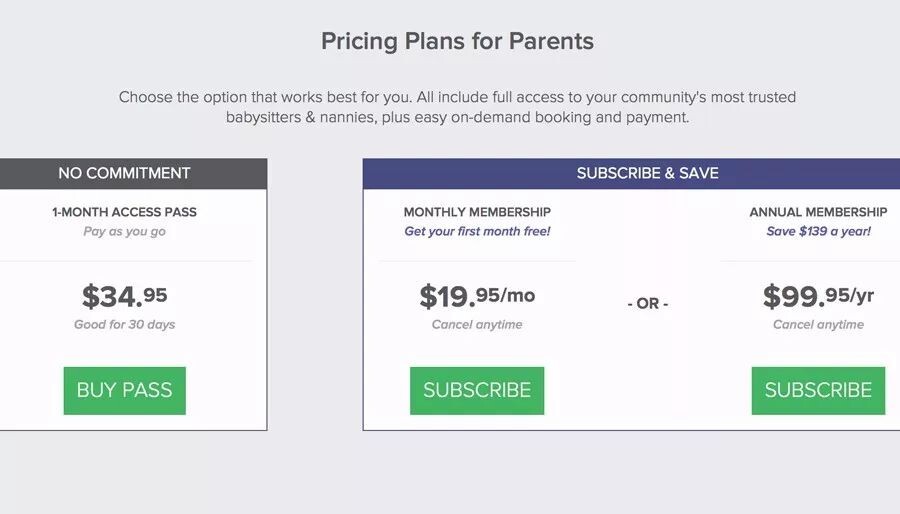Click the MONTHLY MEMBERSHIP title
Screen dimensions: 900x514
point(477,212)
